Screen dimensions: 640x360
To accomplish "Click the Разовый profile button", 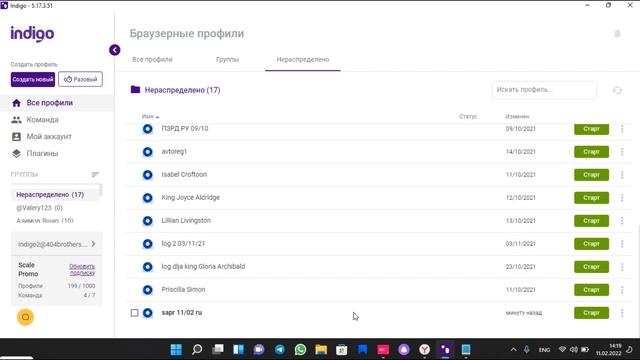I will [x=80, y=79].
